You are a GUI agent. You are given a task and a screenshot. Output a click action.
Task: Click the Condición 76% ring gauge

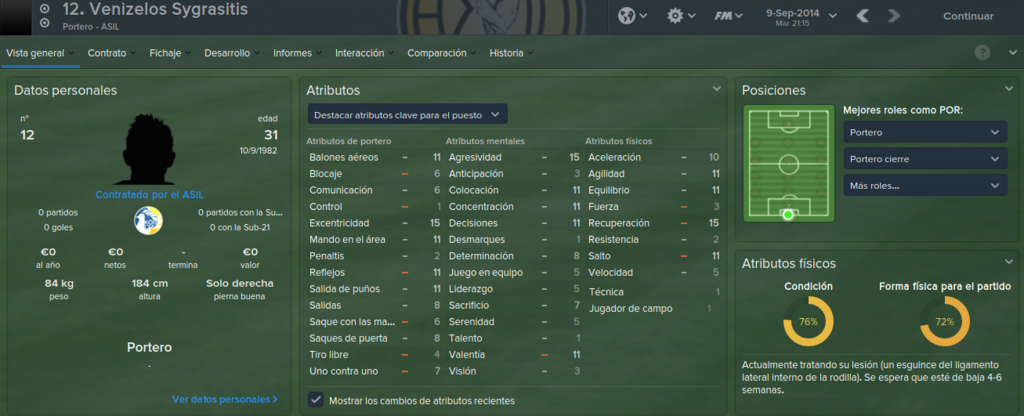pyautogui.click(x=808, y=321)
